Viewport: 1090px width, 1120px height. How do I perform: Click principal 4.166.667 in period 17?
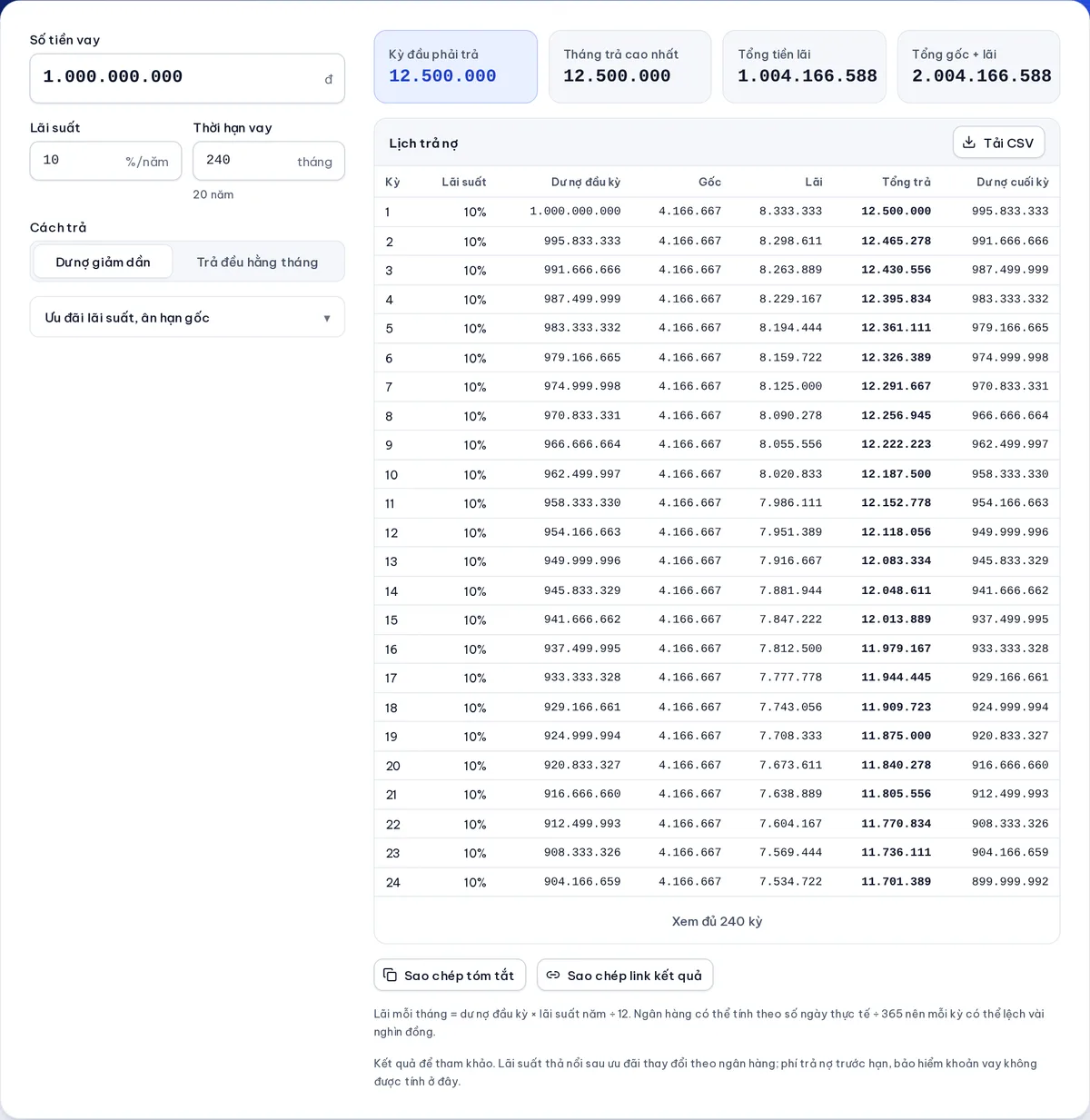[x=689, y=678]
